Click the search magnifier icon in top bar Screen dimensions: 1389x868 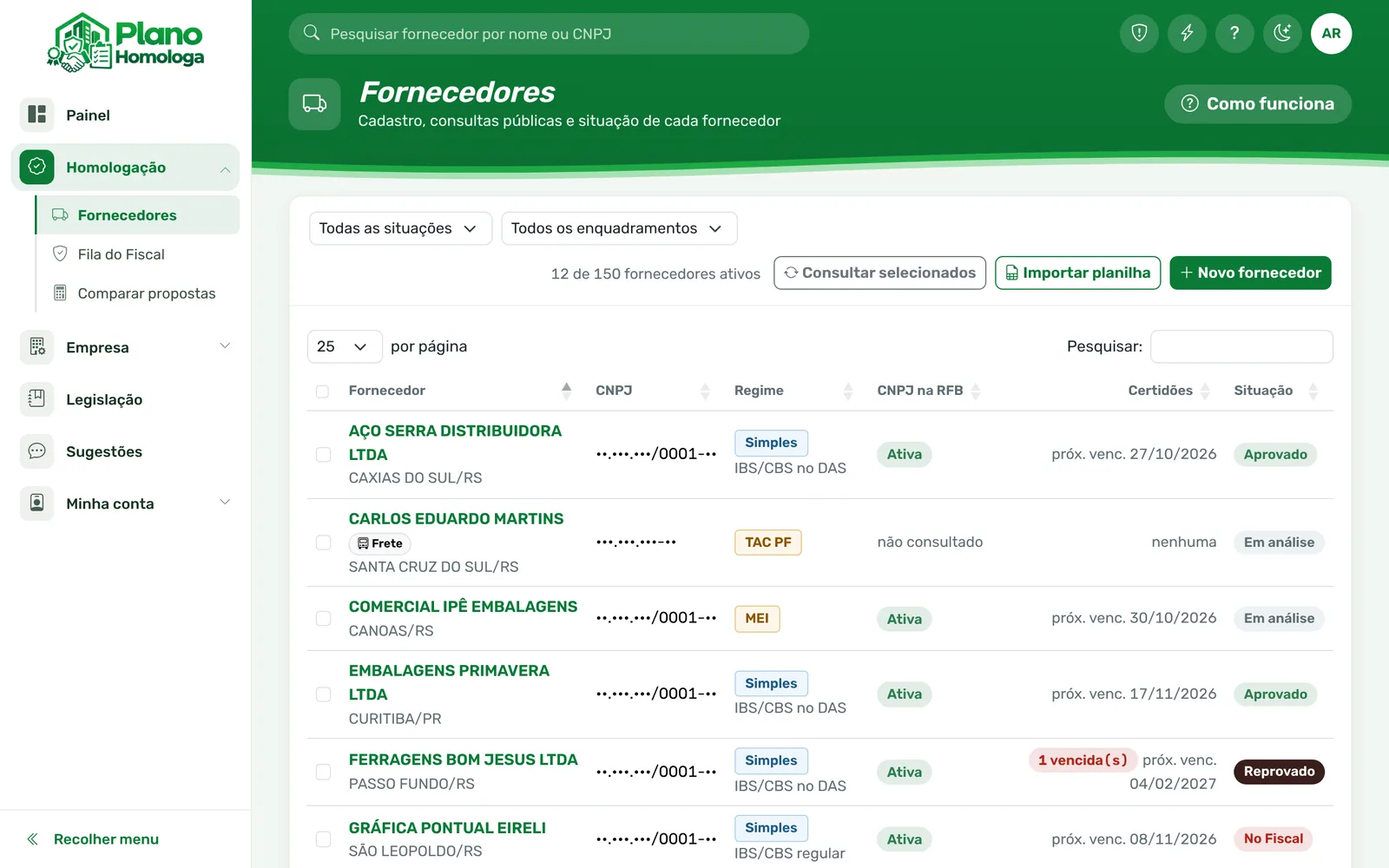click(x=312, y=33)
